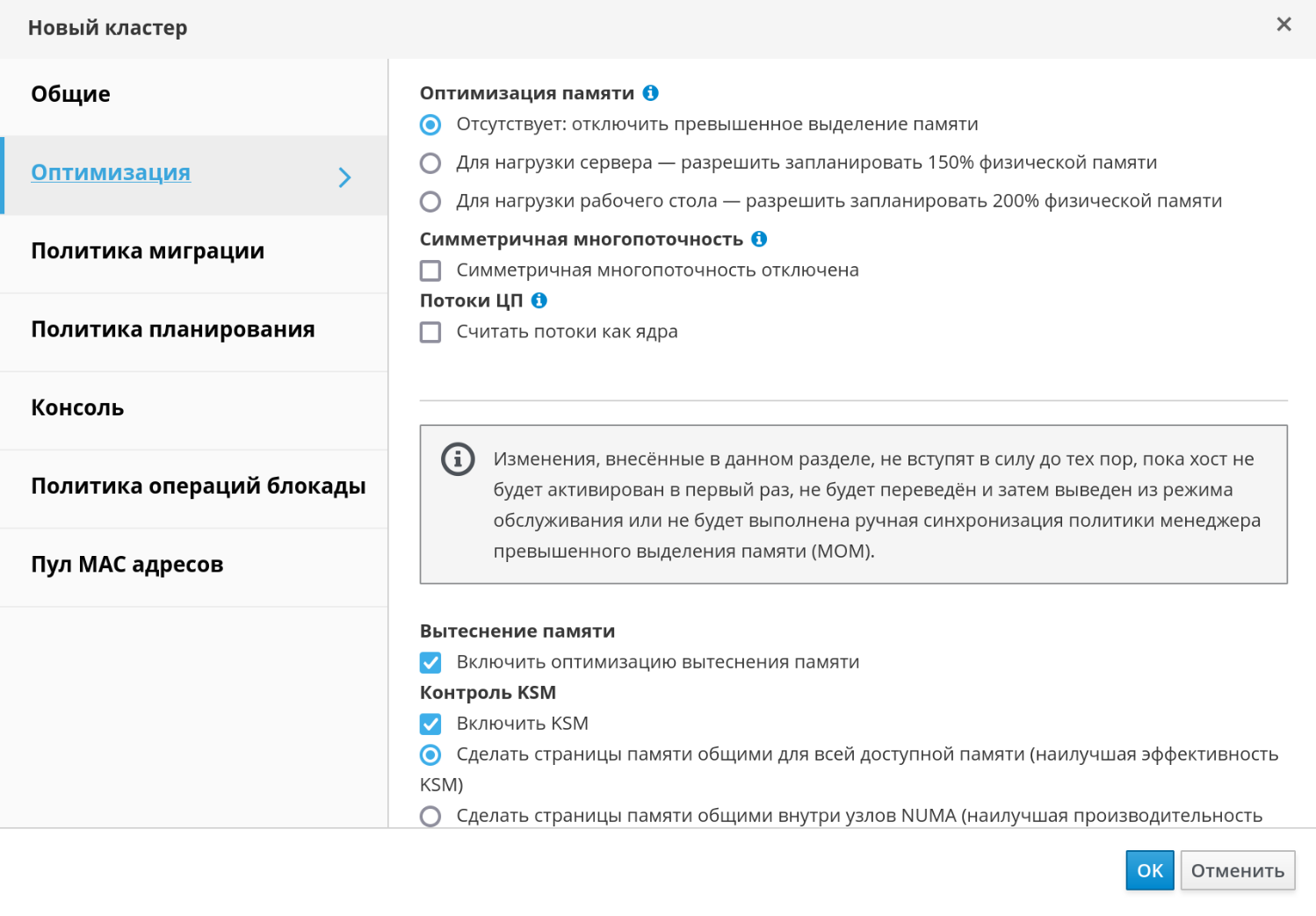Disable memory ballooning optimization checkbox
The width and height of the screenshot is (1316, 916).
pos(430,662)
